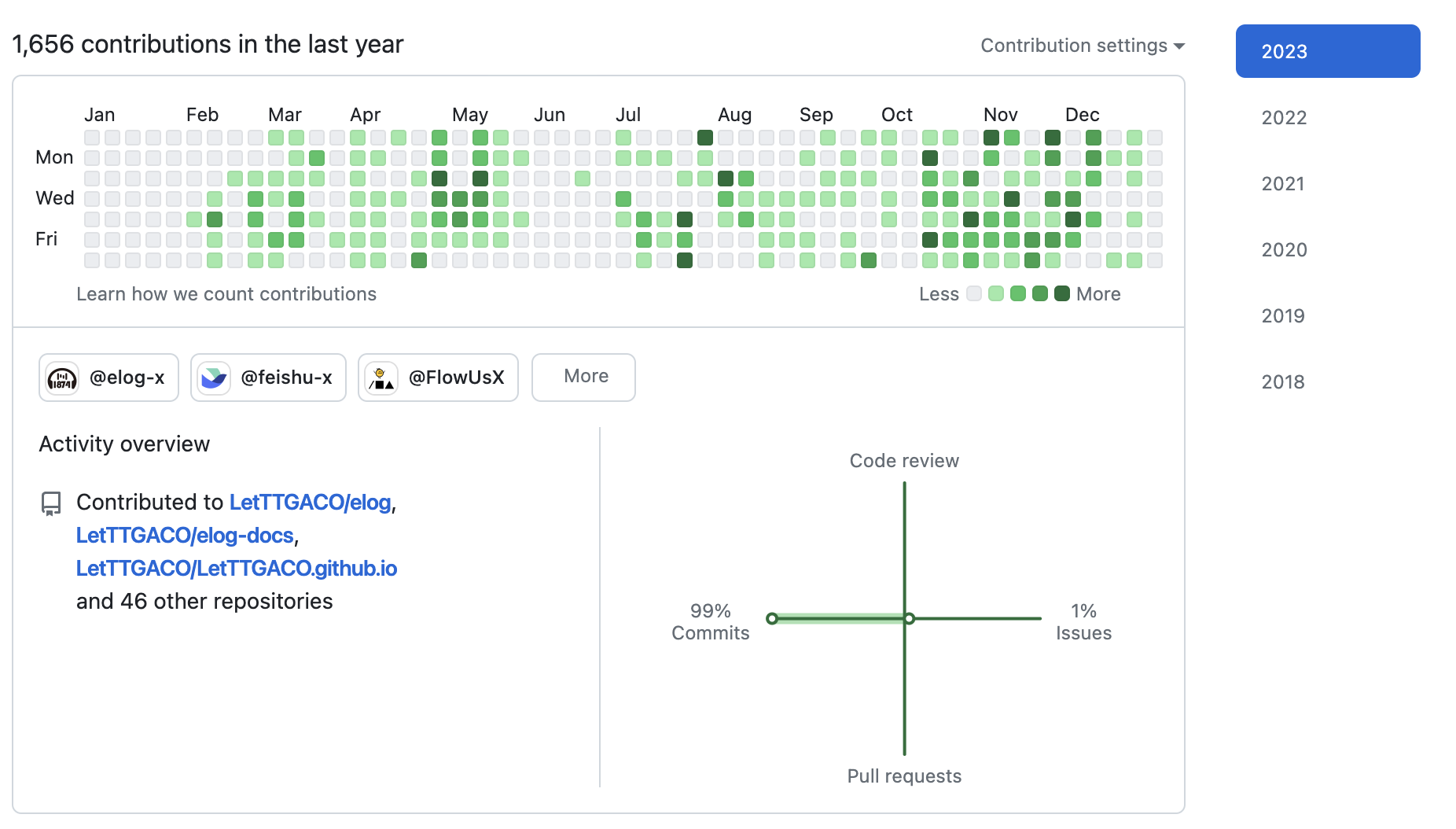Click the feishu-x organization avatar icon

coord(214,378)
